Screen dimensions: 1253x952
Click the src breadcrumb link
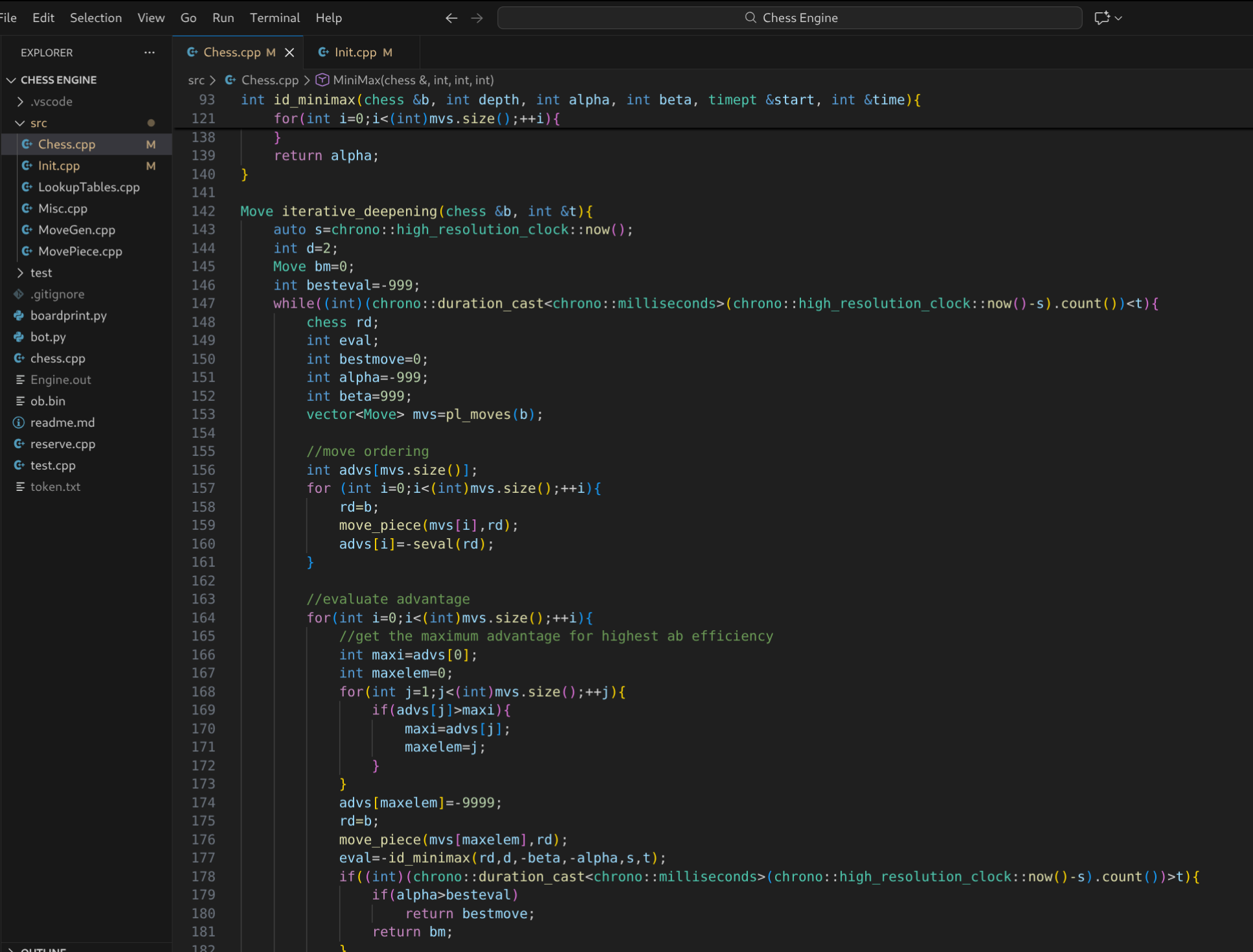tap(196, 80)
